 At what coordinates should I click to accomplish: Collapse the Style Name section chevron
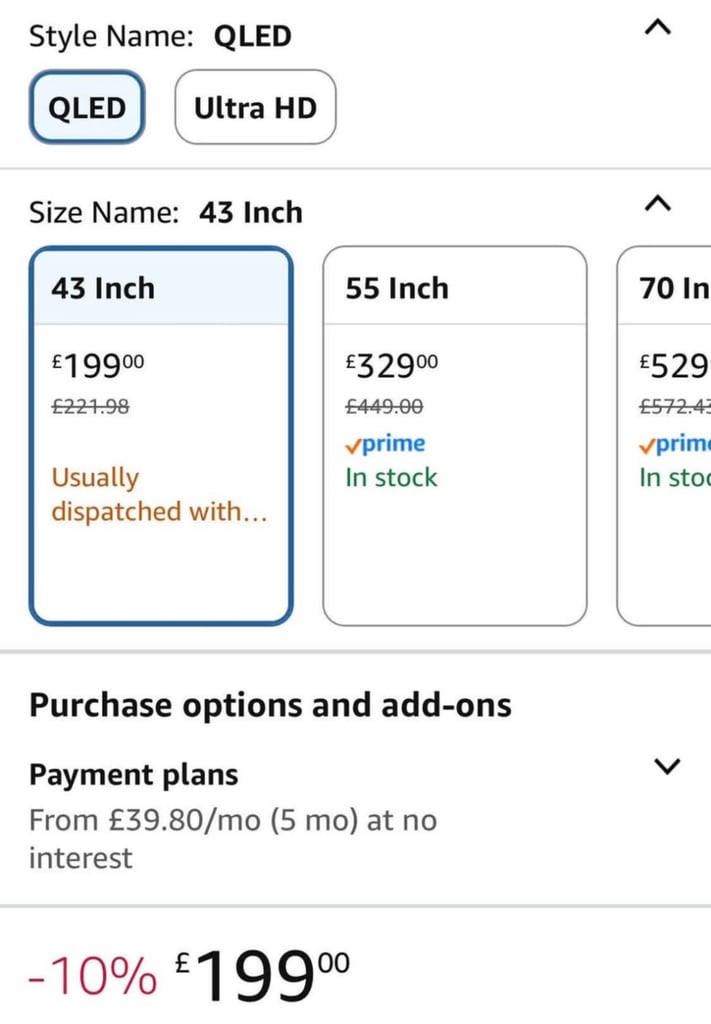(x=657, y=27)
